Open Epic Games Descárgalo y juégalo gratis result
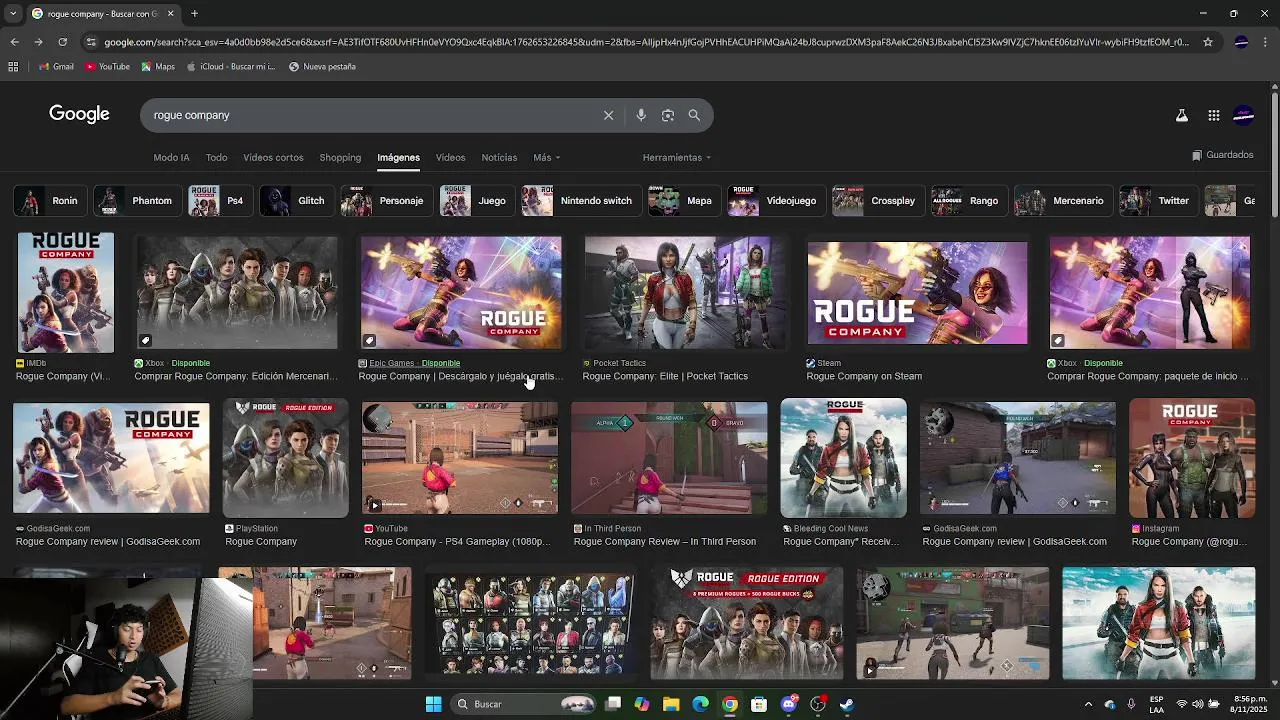Viewport: 1280px width, 720px height. point(460,376)
